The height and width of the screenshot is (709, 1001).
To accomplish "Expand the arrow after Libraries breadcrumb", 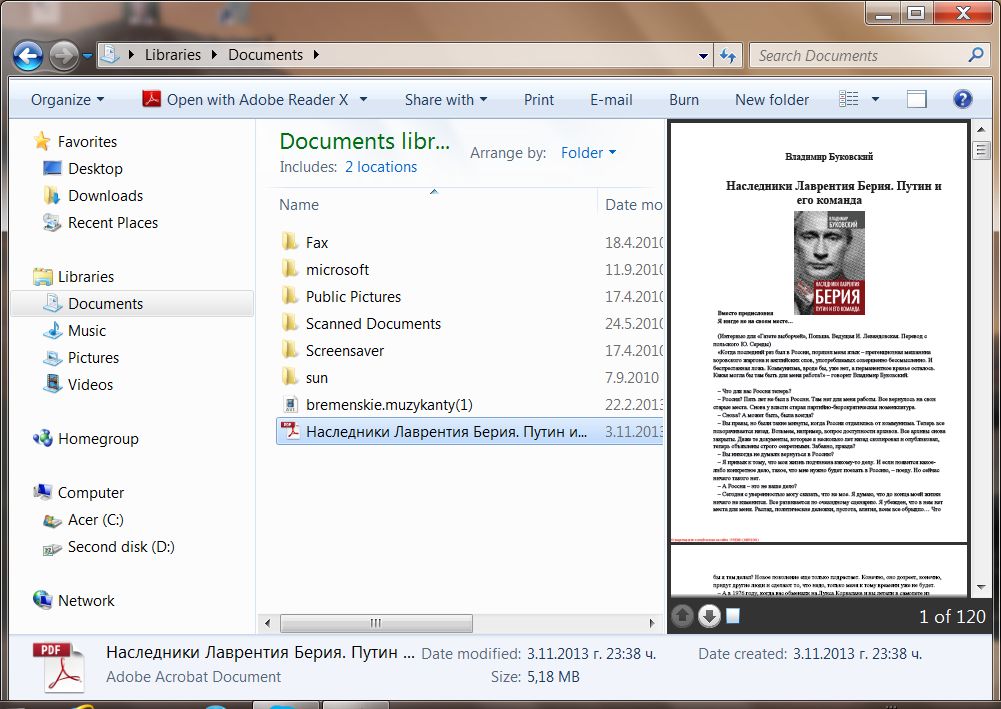I will 214,55.
